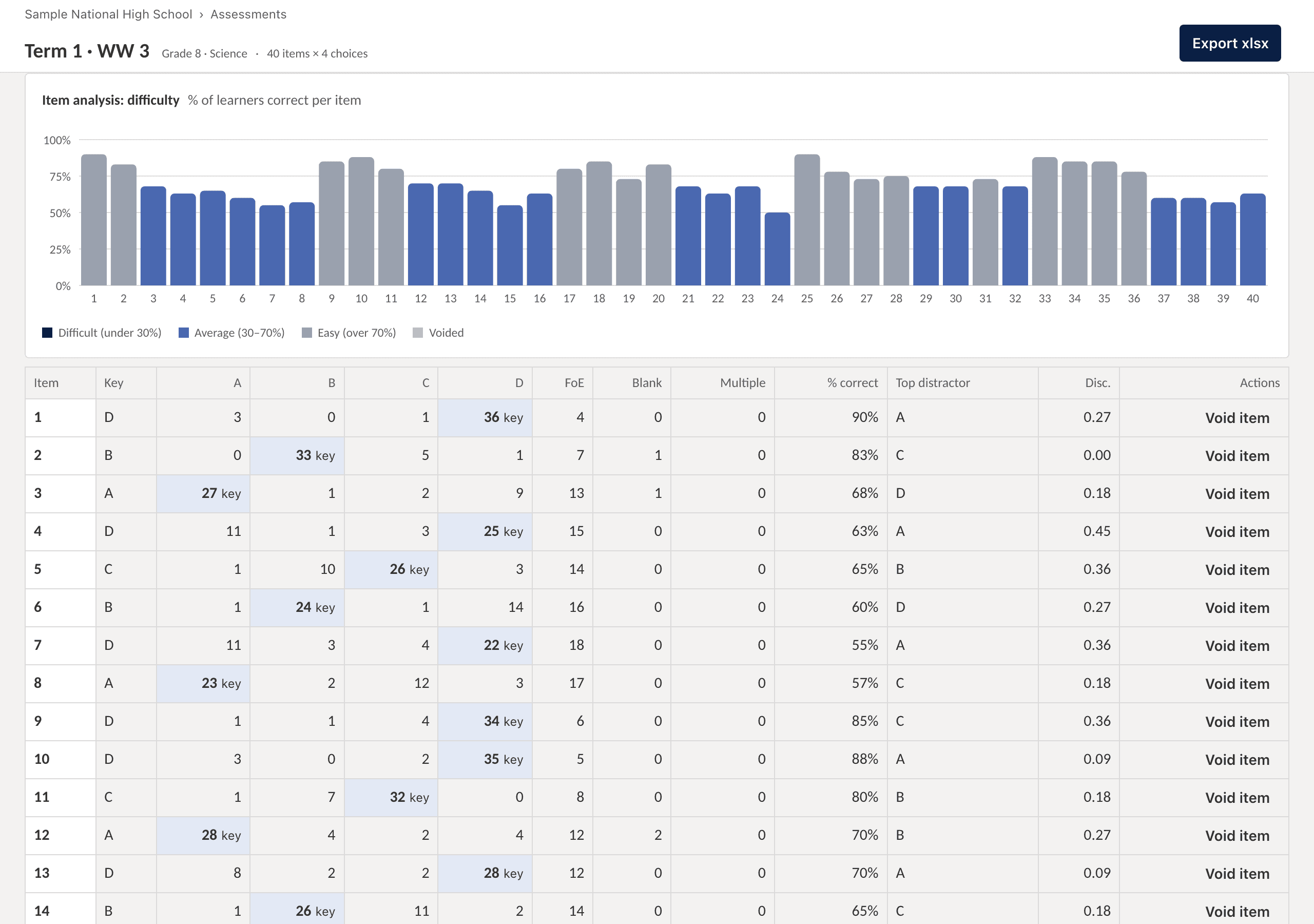This screenshot has height=924, width=1314.
Task: Select the chart bar for item 15
Action: (510, 245)
